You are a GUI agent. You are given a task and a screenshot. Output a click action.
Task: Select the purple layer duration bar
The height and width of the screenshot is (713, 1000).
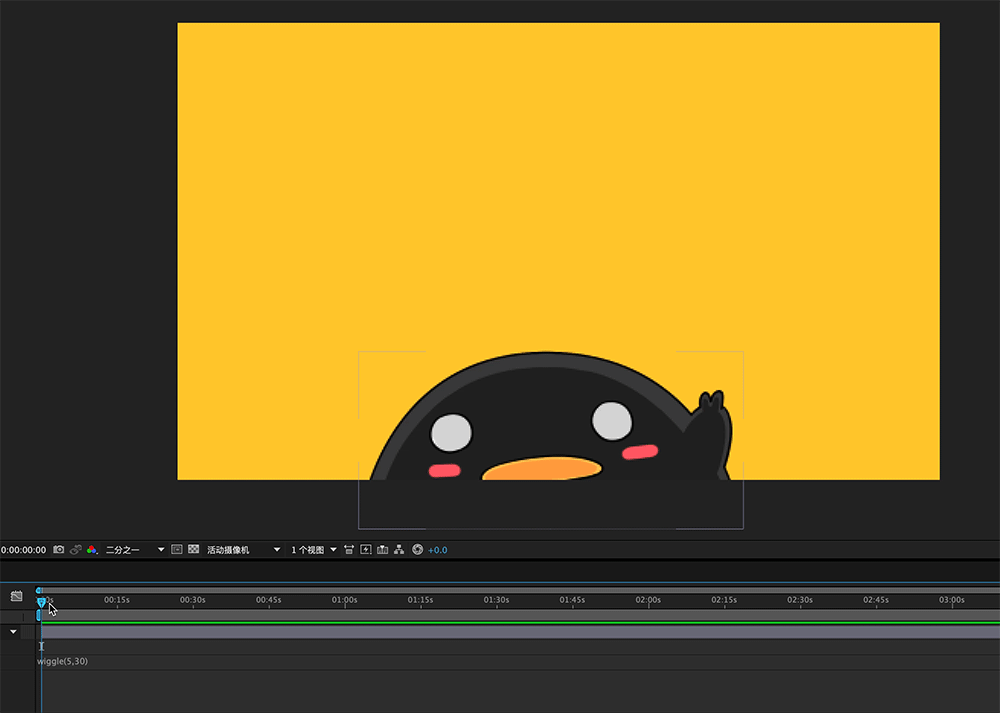coord(520,632)
